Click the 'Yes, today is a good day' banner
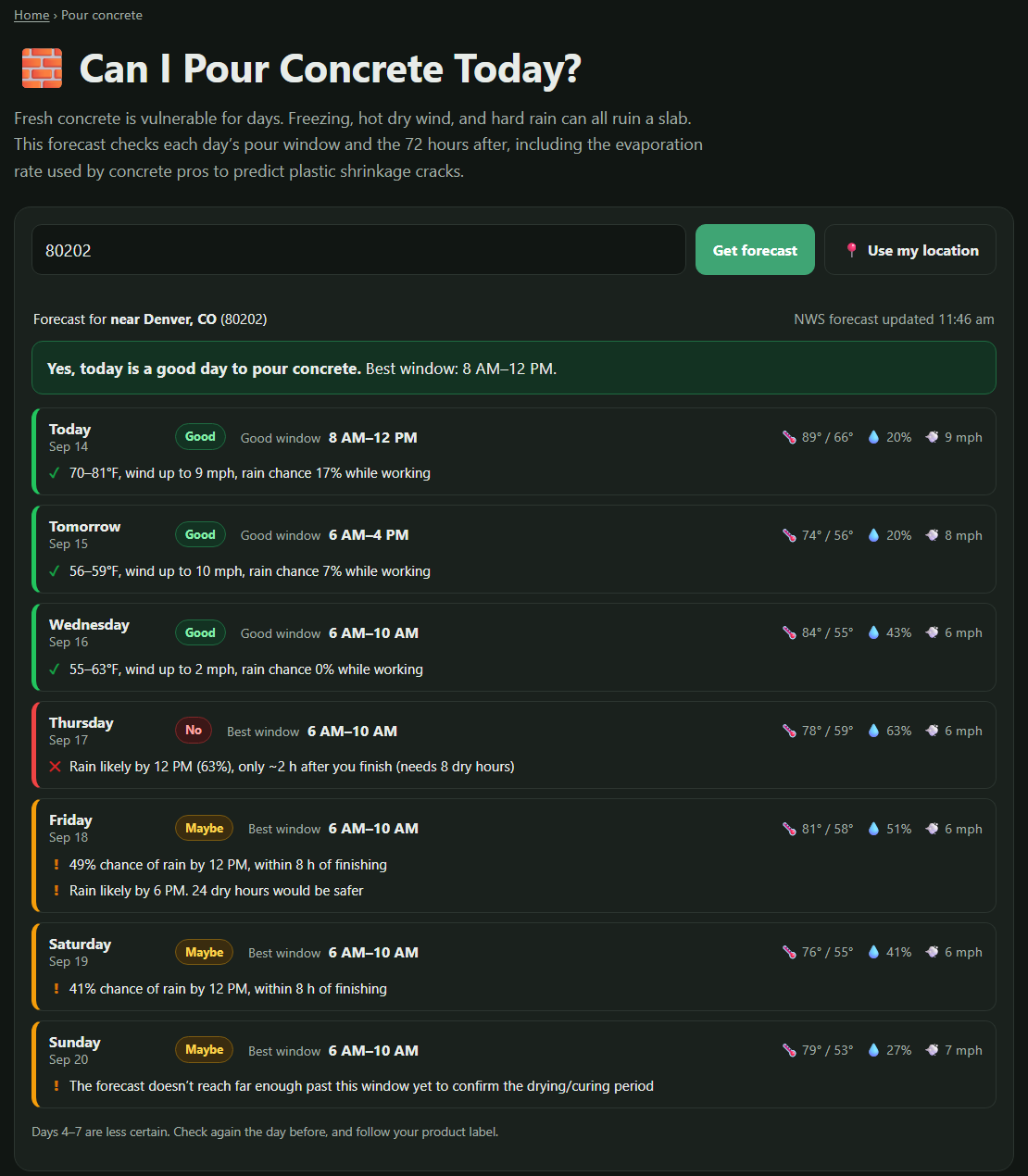This screenshot has height=1176, width=1028. [514, 368]
